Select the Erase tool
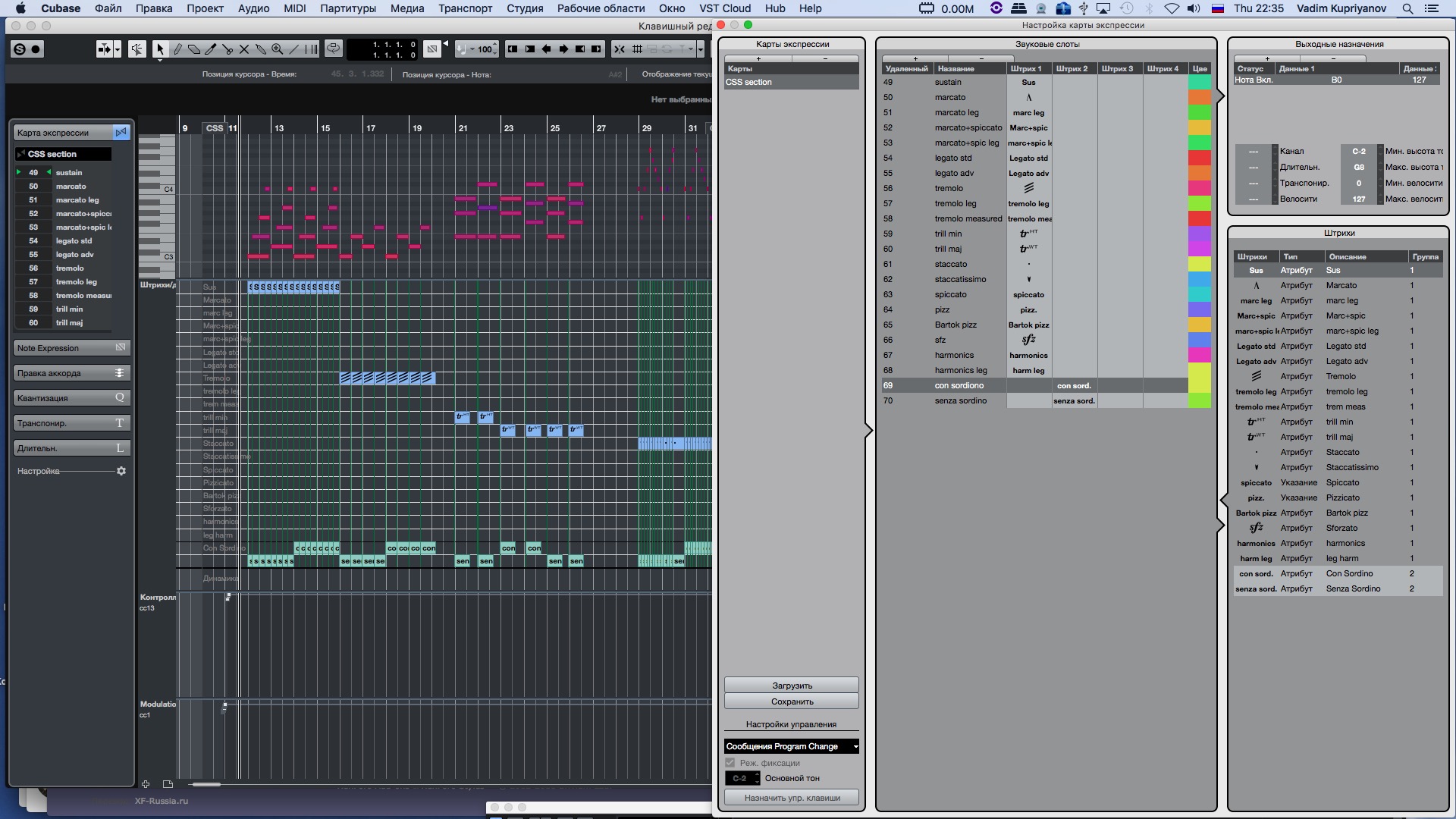The height and width of the screenshot is (819, 1456). (194, 49)
